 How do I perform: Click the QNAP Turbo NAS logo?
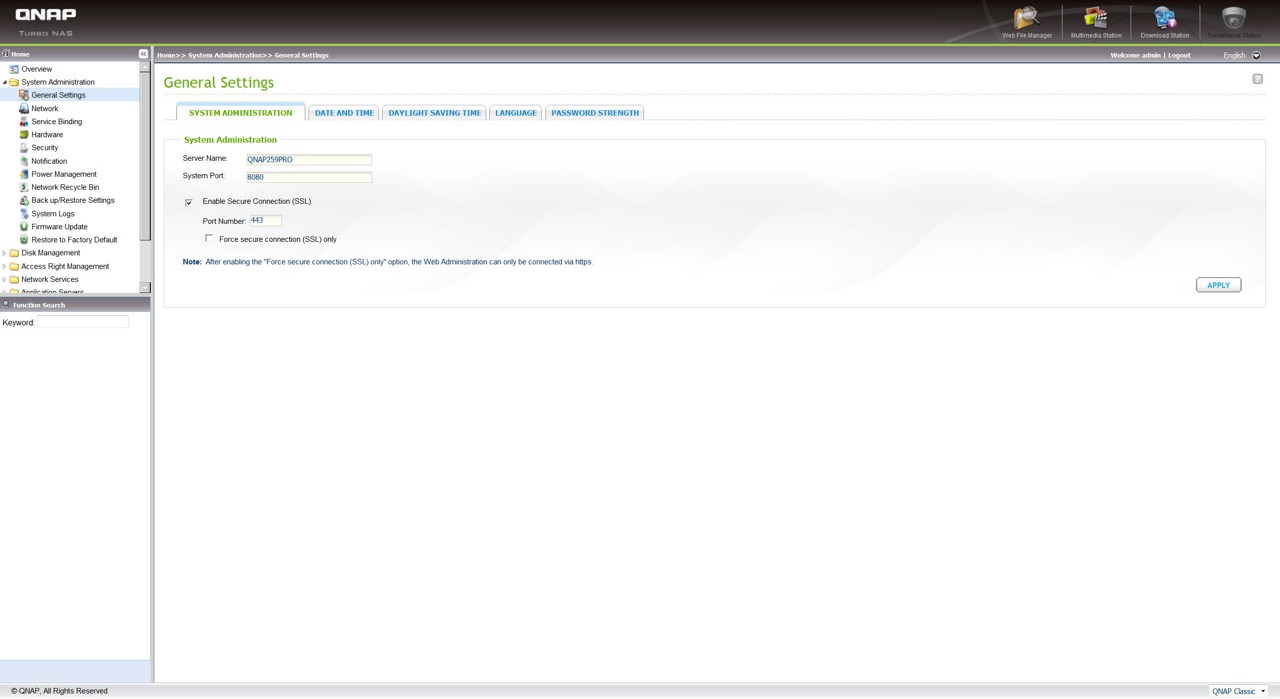coord(46,22)
